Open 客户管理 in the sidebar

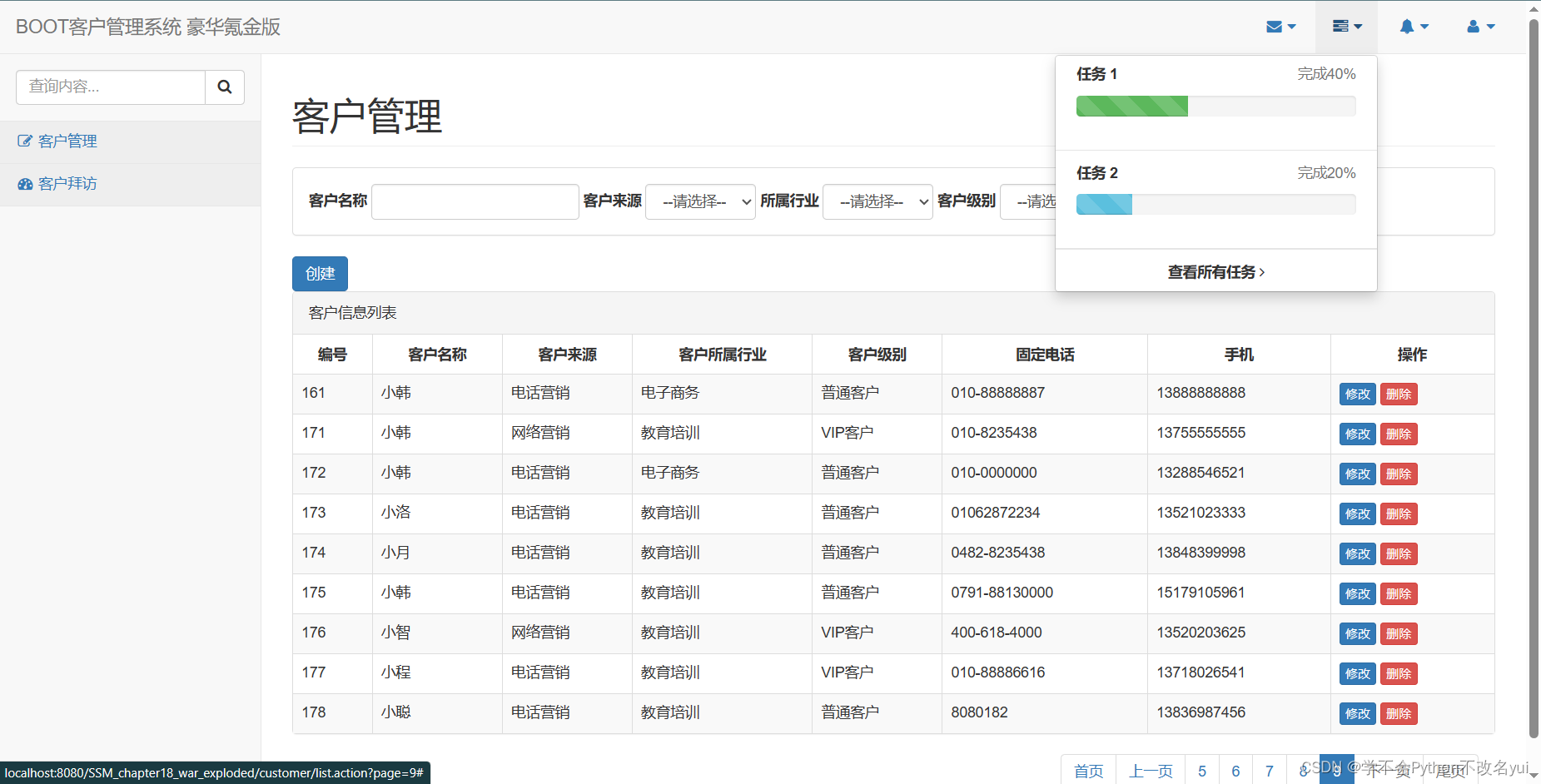[130, 141]
